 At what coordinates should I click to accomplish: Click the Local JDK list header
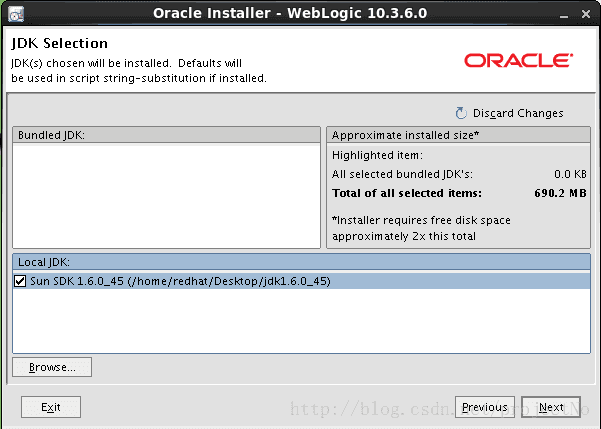coord(301,262)
